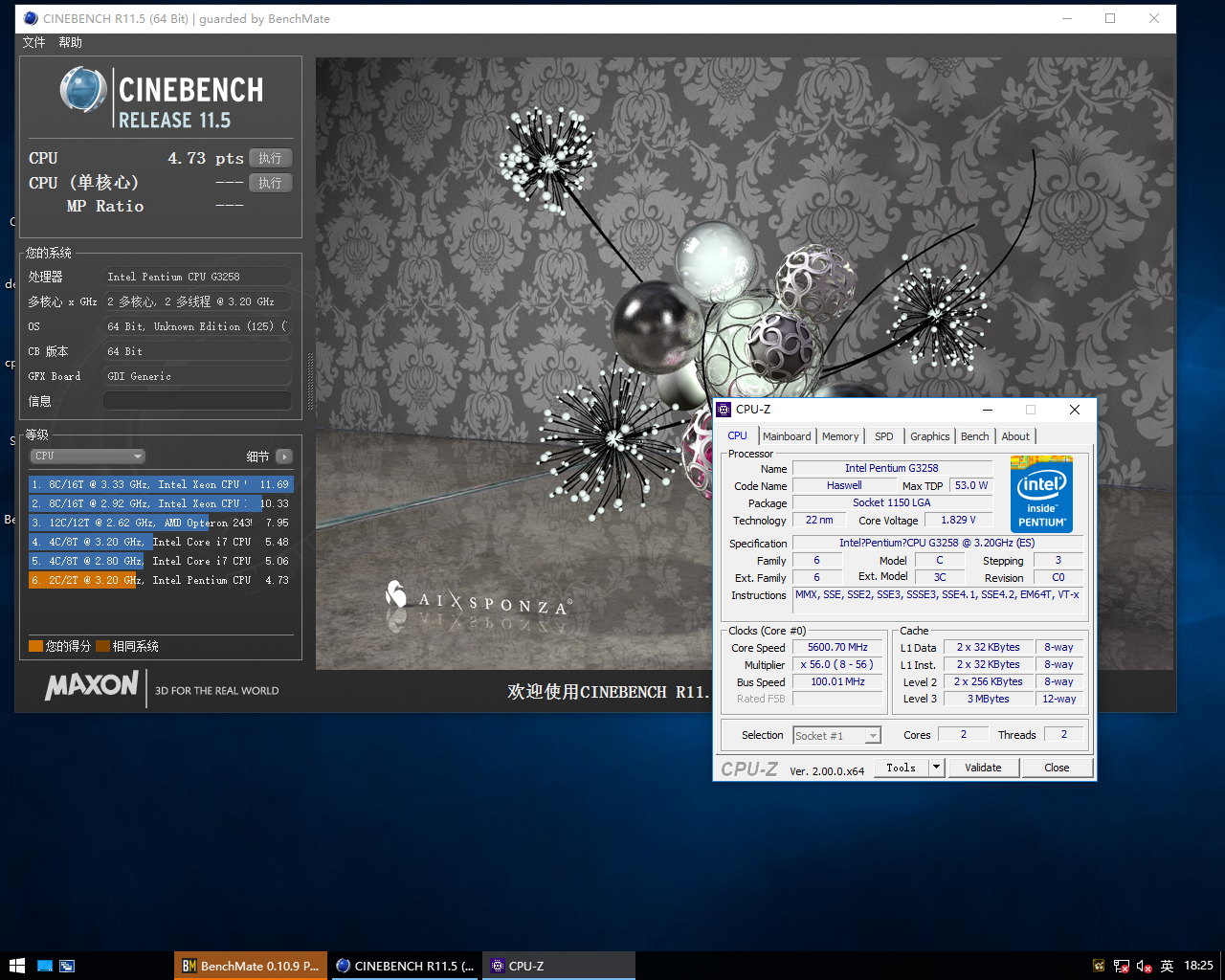The width and height of the screenshot is (1225, 980).
Task: Select ranking row 6 Intel Pentium 4.73
Action: point(161,580)
